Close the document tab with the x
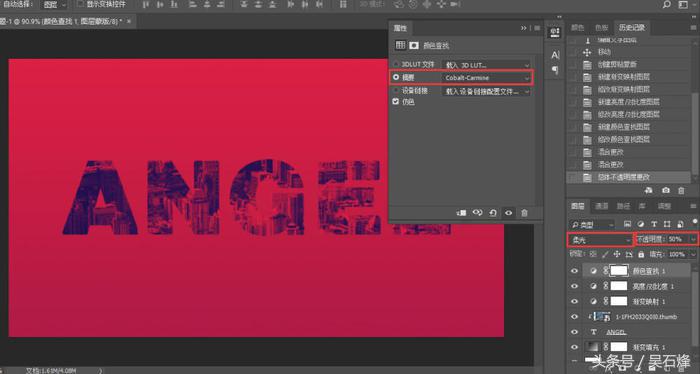 click(x=129, y=21)
